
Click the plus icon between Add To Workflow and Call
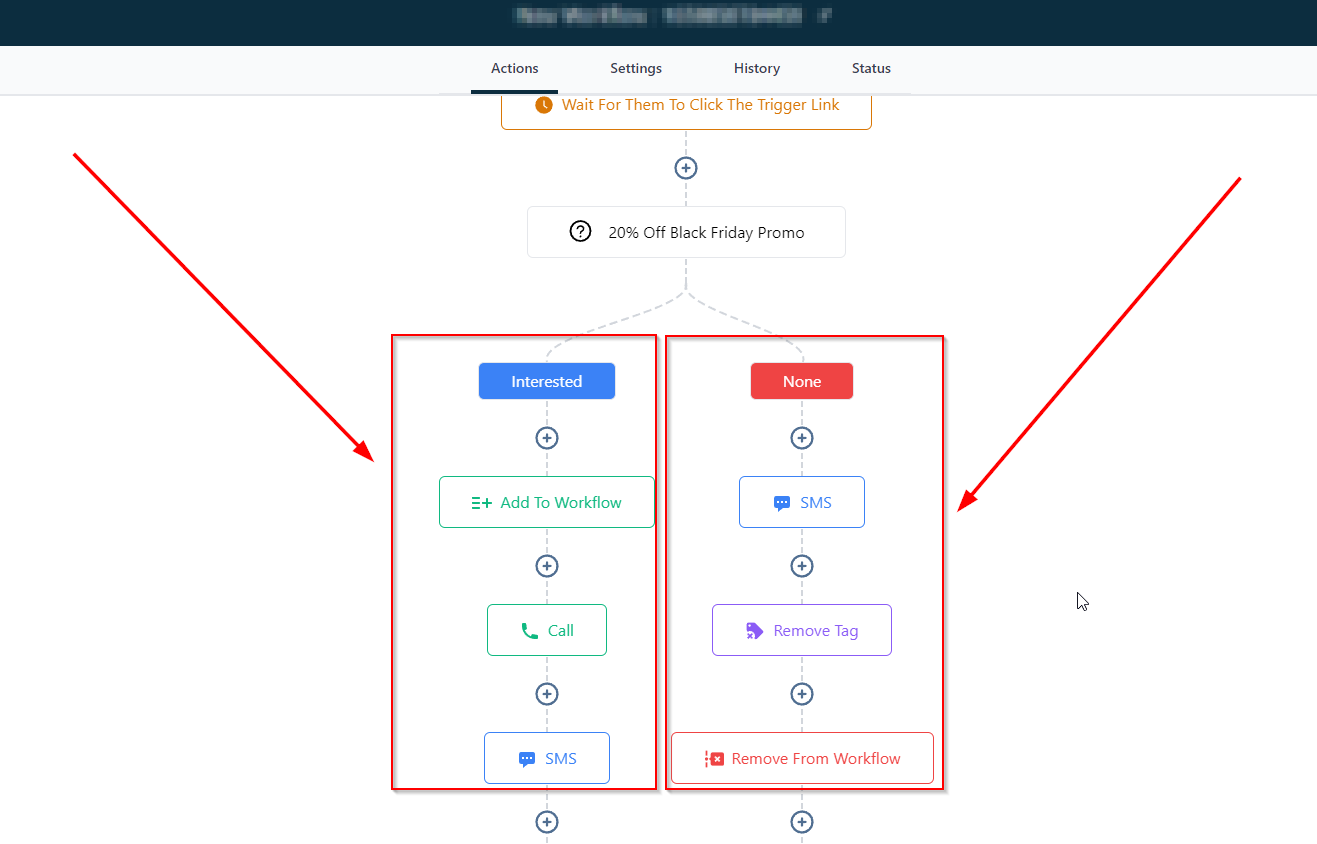[x=546, y=566]
